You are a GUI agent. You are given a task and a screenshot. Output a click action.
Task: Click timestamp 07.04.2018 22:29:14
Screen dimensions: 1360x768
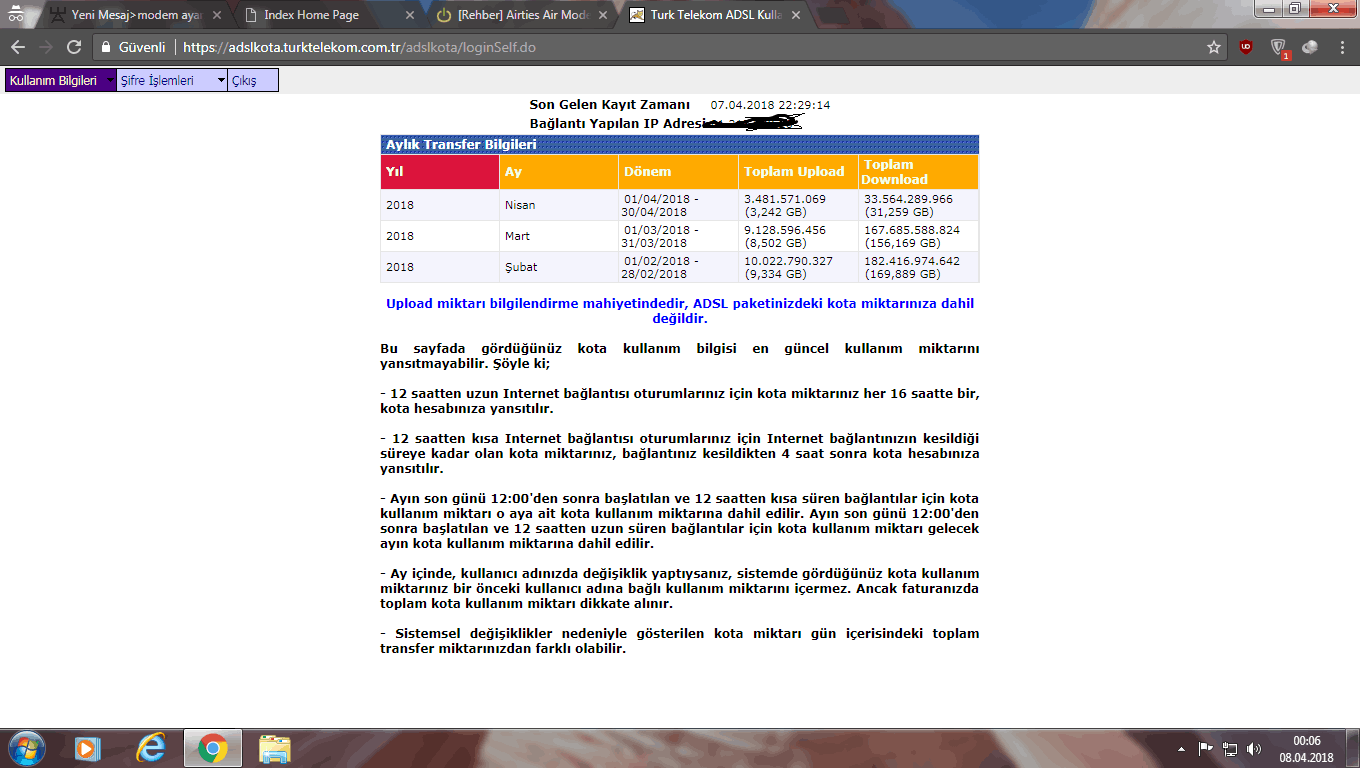click(x=770, y=105)
